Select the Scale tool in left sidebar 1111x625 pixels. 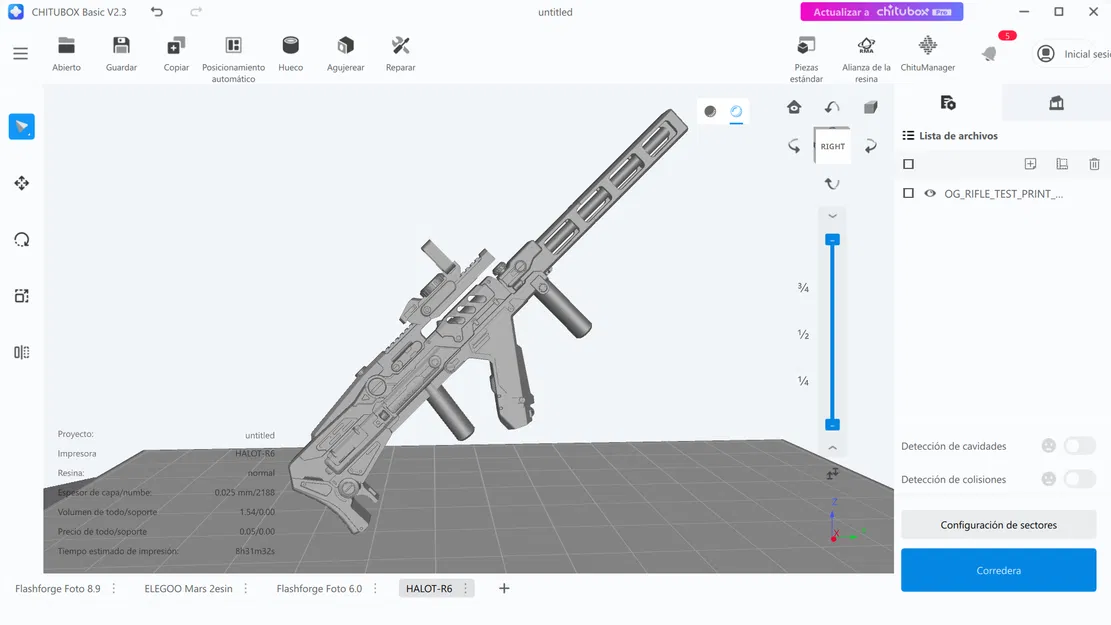21,295
